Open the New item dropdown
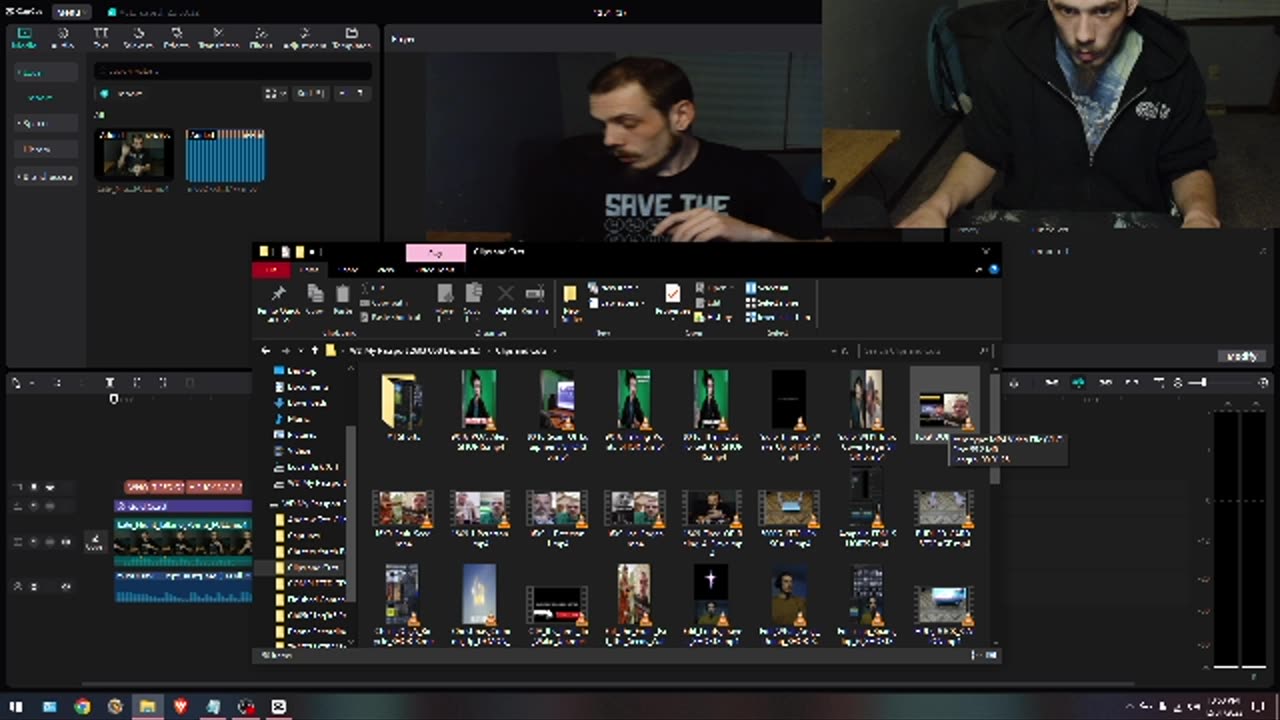Viewport: 1280px width, 720px height. 614,288
